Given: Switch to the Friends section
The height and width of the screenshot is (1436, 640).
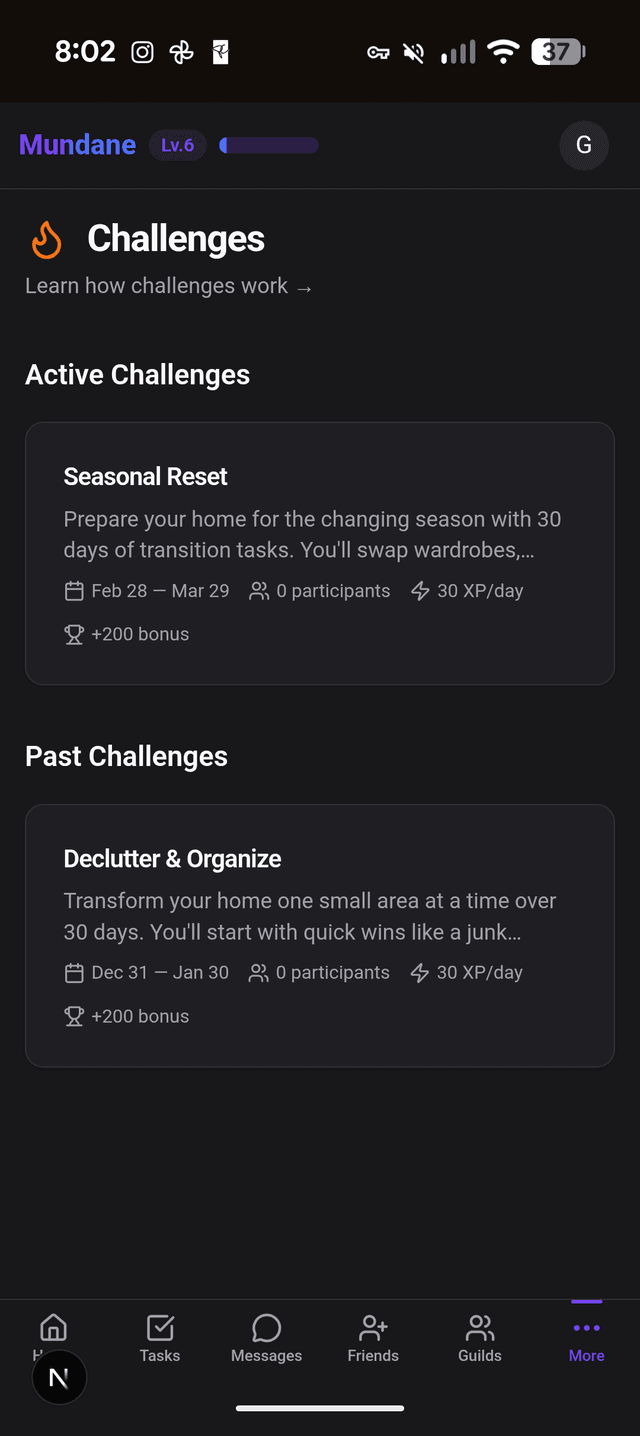Looking at the screenshot, I should click(373, 1340).
